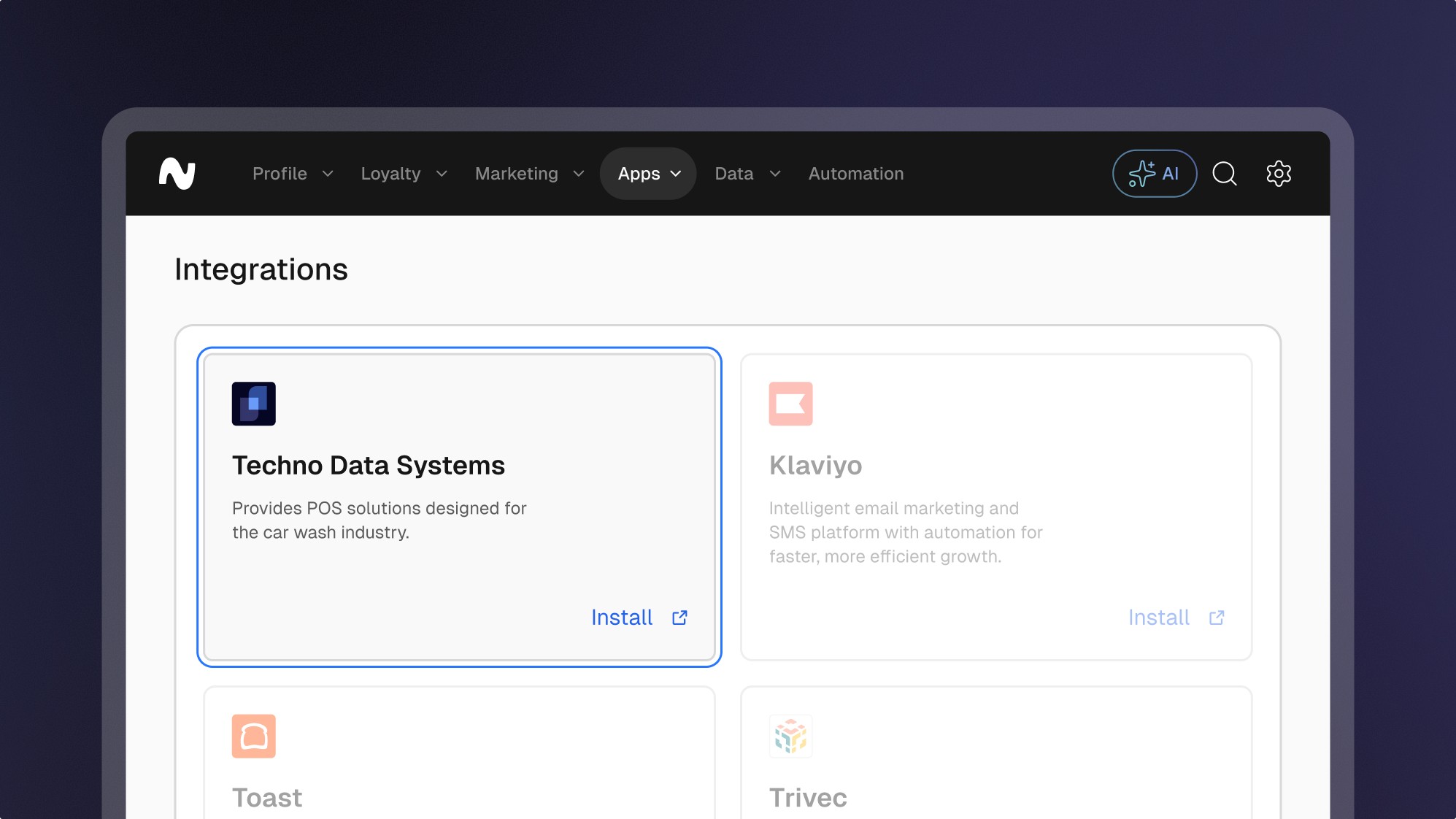Open the Apps dropdown menu
The height and width of the screenshot is (819, 1456).
648,174
